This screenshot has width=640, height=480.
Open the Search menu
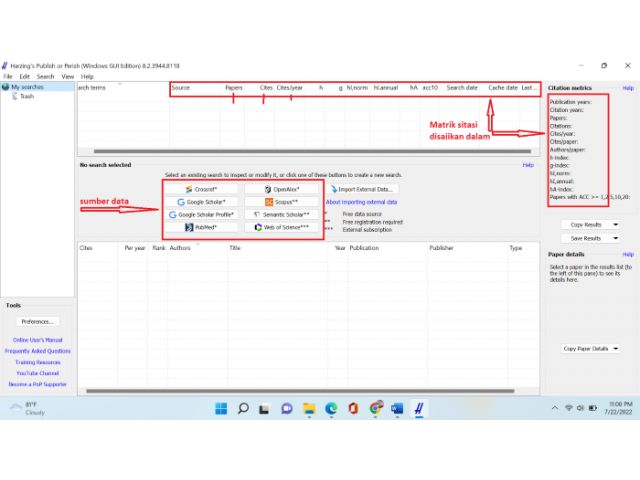pos(45,76)
